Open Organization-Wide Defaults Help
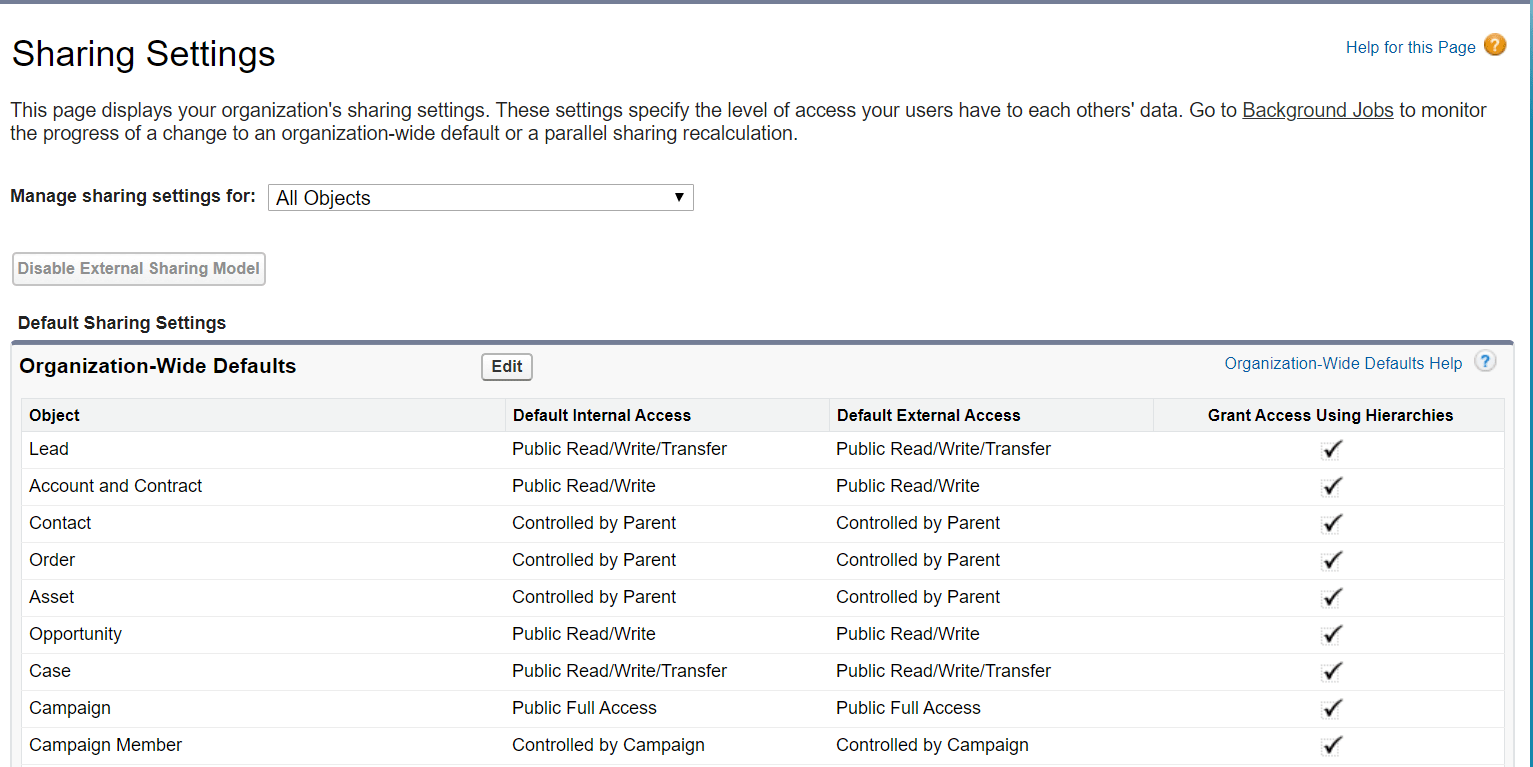 (x=1343, y=363)
